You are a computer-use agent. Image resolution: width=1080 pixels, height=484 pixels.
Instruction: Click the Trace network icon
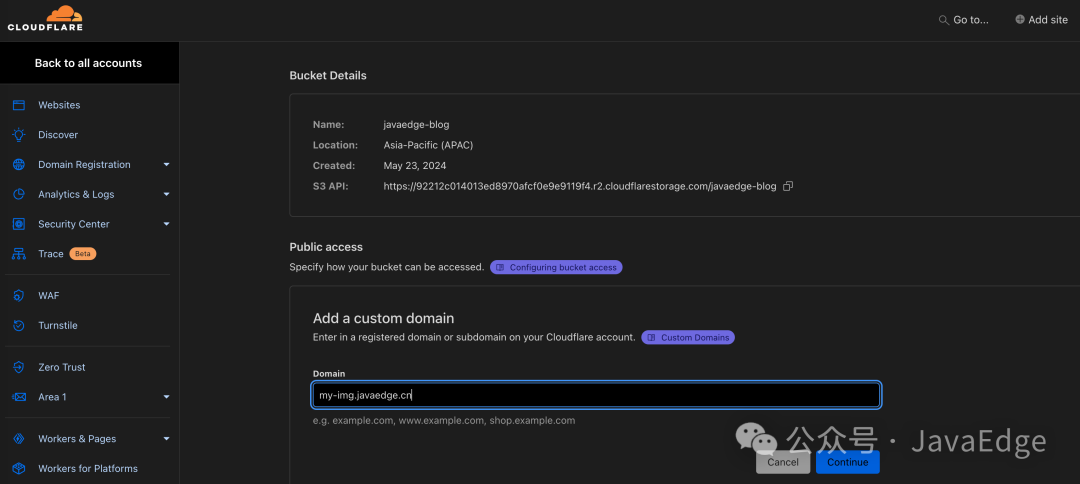[x=19, y=254]
